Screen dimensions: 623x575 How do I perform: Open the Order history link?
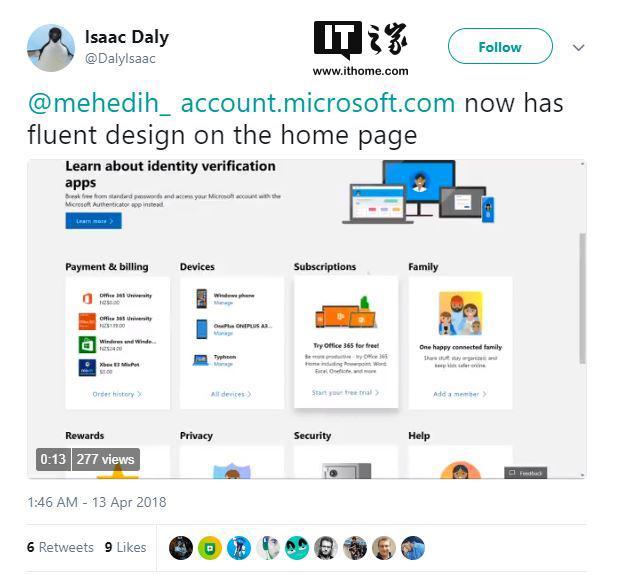tap(117, 395)
